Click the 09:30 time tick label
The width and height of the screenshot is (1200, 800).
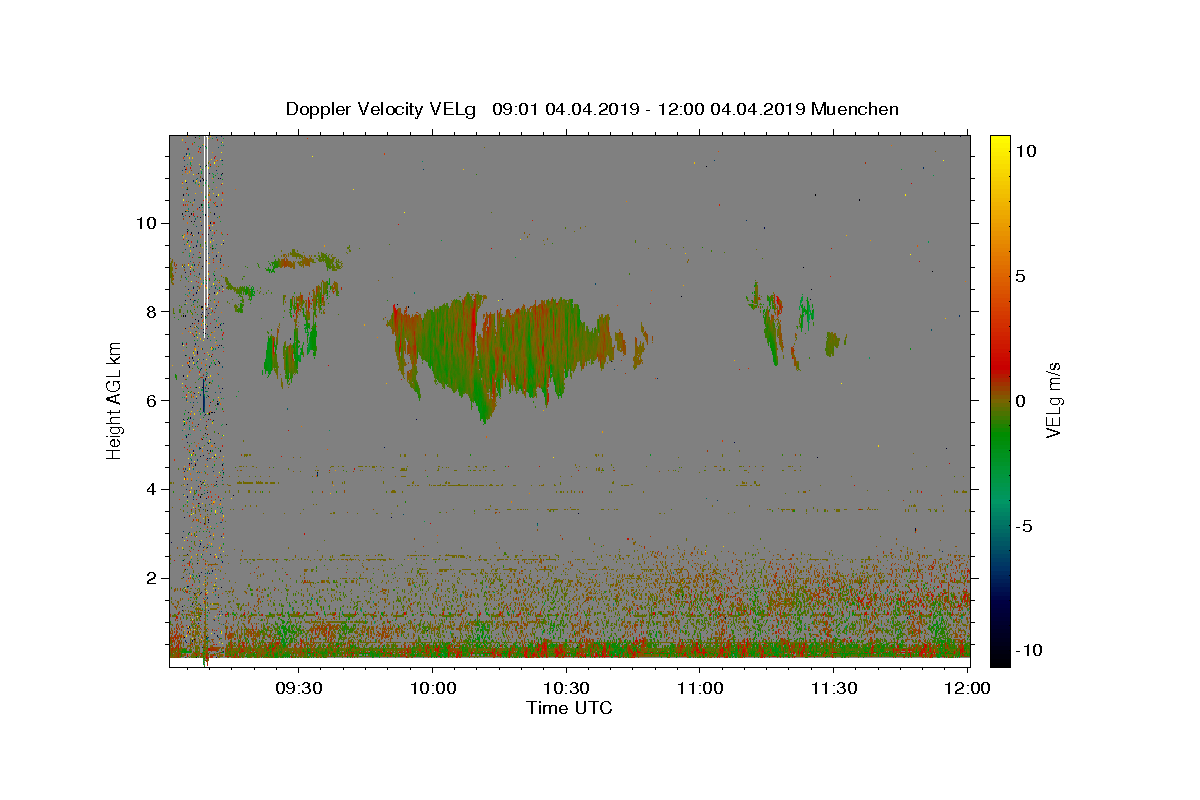pyautogui.click(x=299, y=688)
